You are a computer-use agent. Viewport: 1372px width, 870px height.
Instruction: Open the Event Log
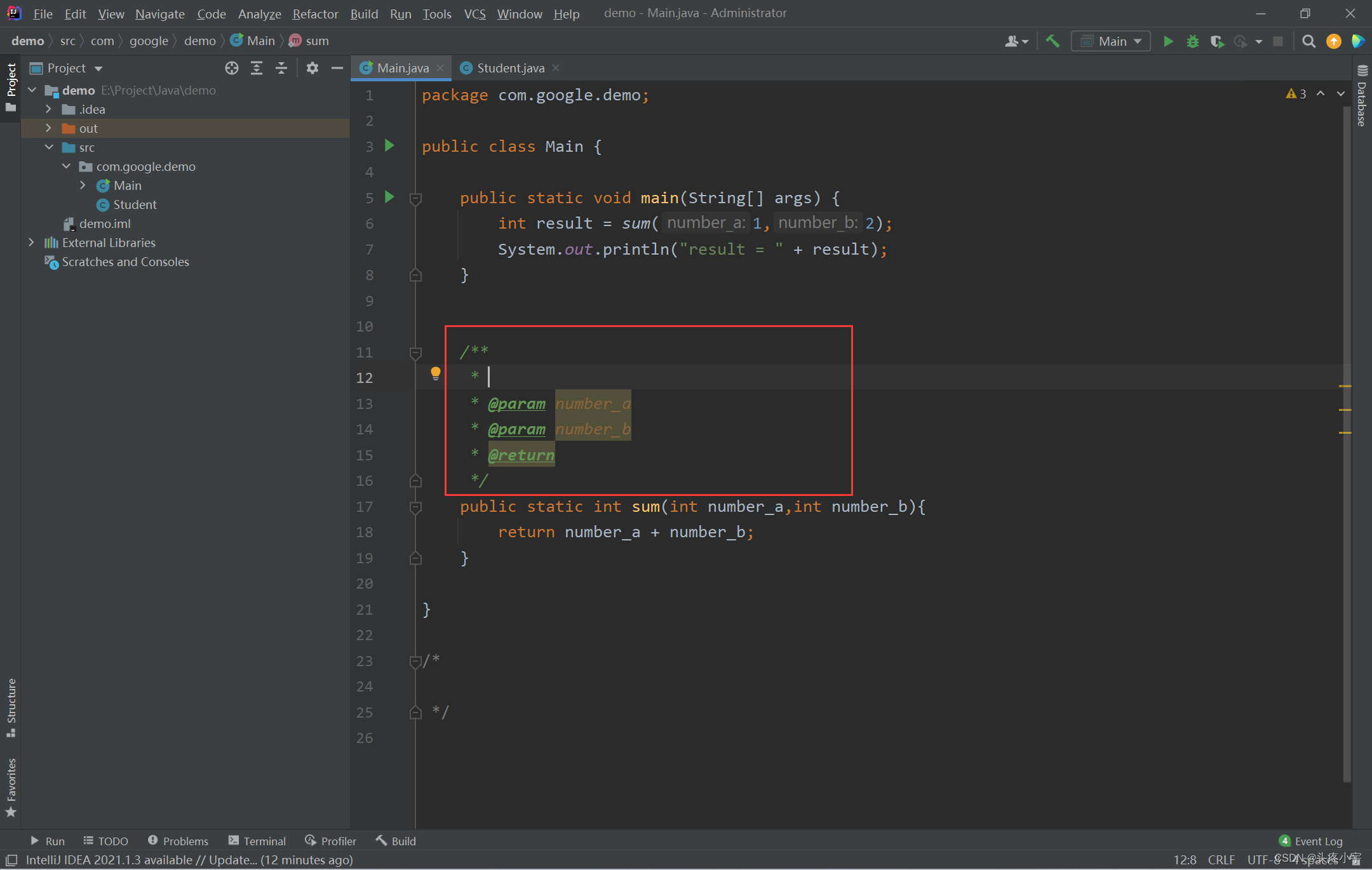tap(1311, 841)
